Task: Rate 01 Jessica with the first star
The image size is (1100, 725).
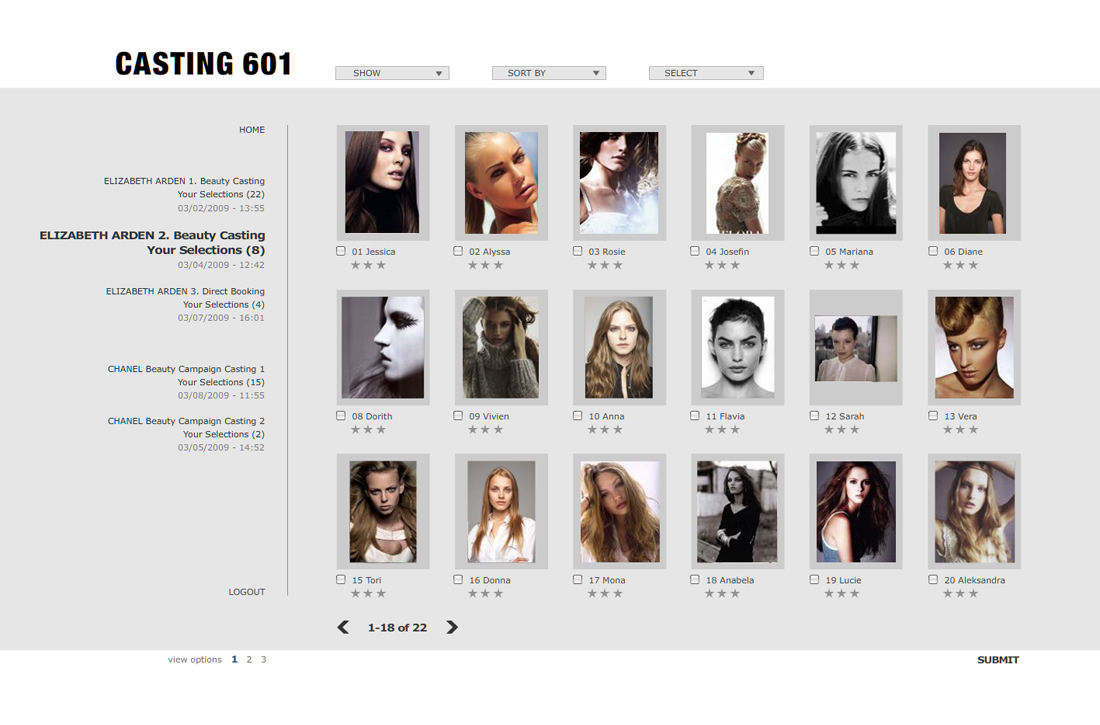Action: [x=355, y=265]
